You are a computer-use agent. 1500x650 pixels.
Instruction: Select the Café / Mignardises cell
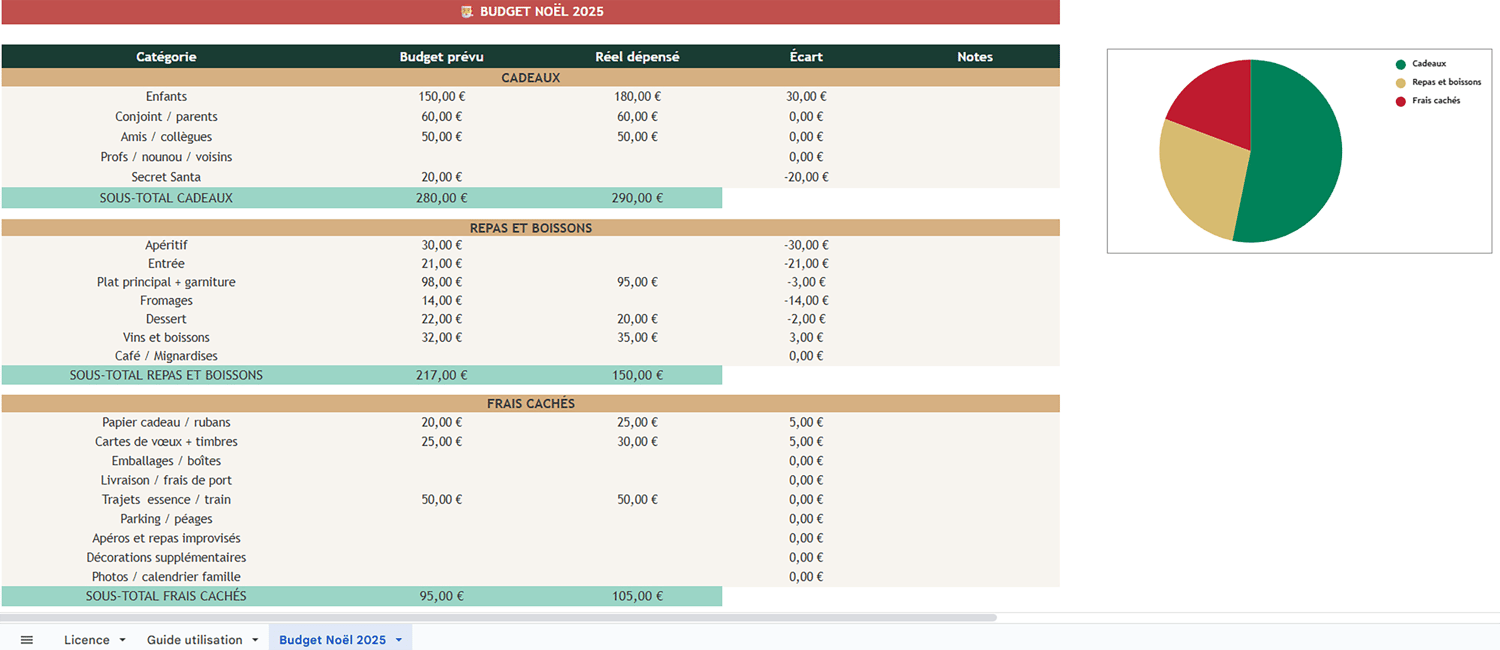(166, 356)
